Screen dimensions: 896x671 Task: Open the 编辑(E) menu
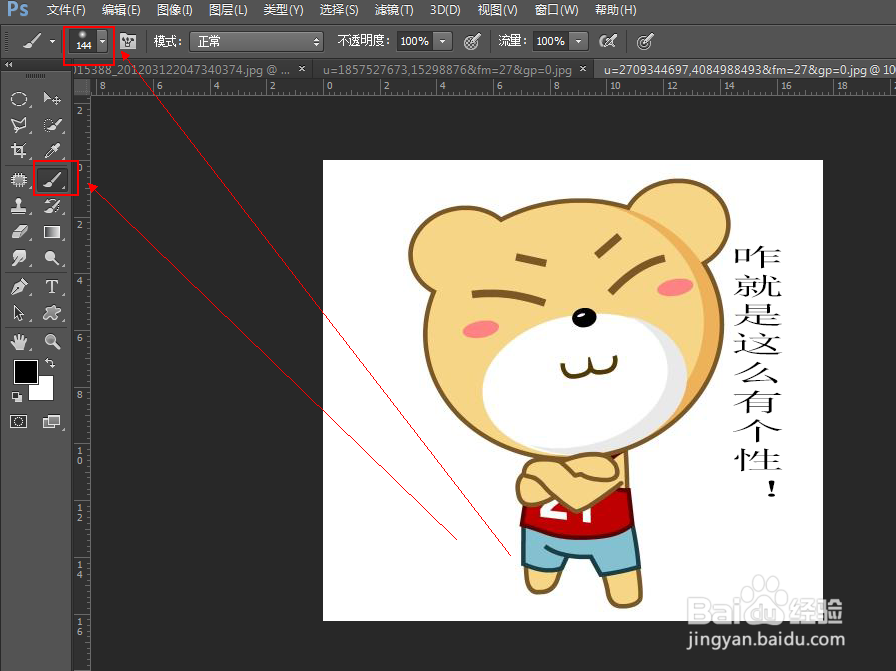coord(121,10)
